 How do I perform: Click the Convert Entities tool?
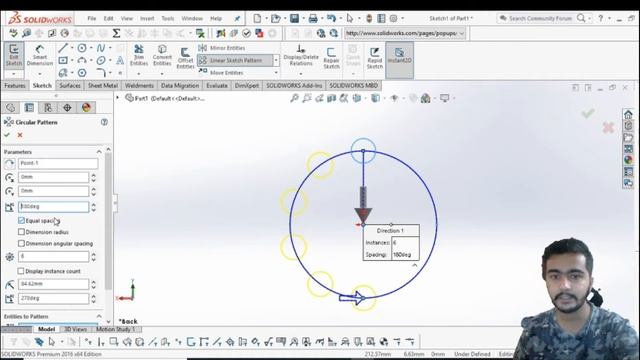coord(162,55)
